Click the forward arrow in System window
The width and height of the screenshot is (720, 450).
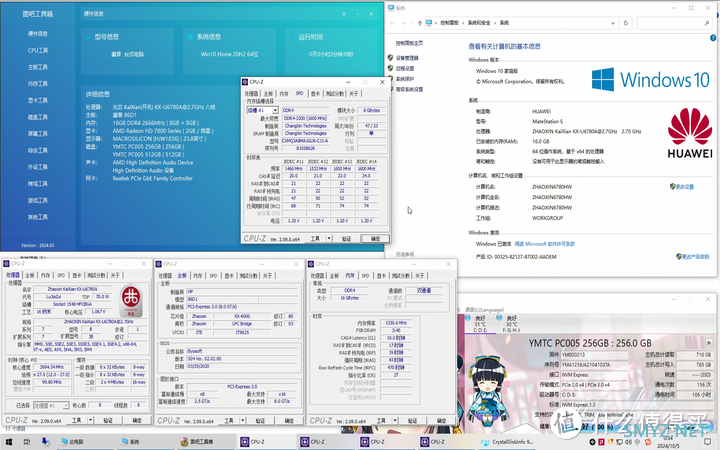tap(403, 23)
